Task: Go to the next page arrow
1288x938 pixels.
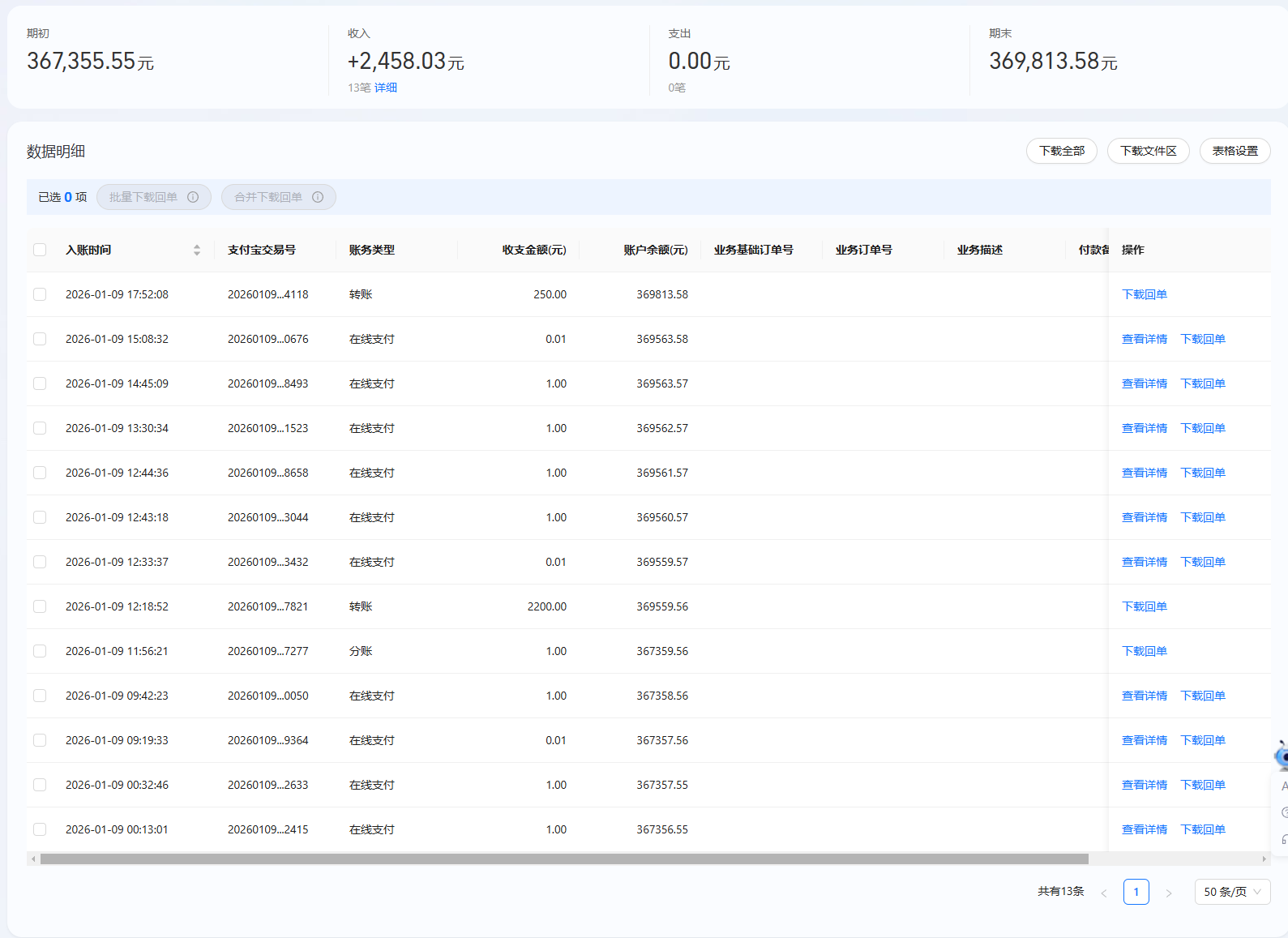Action: [1168, 893]
